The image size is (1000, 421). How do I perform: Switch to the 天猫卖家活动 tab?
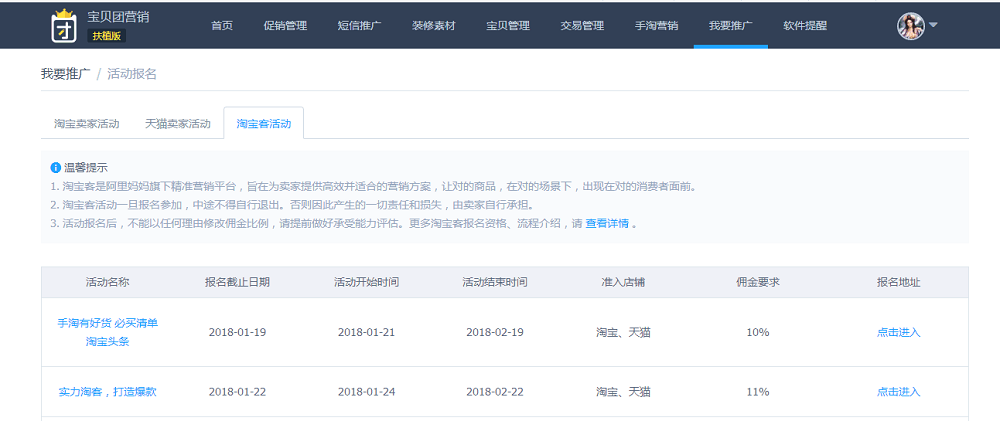pos(178,124)
